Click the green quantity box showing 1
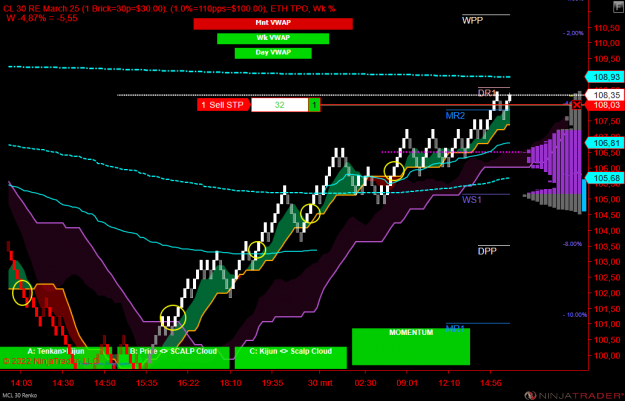The height and width of the screenshot is (401, 625). [x=314, y=105]
